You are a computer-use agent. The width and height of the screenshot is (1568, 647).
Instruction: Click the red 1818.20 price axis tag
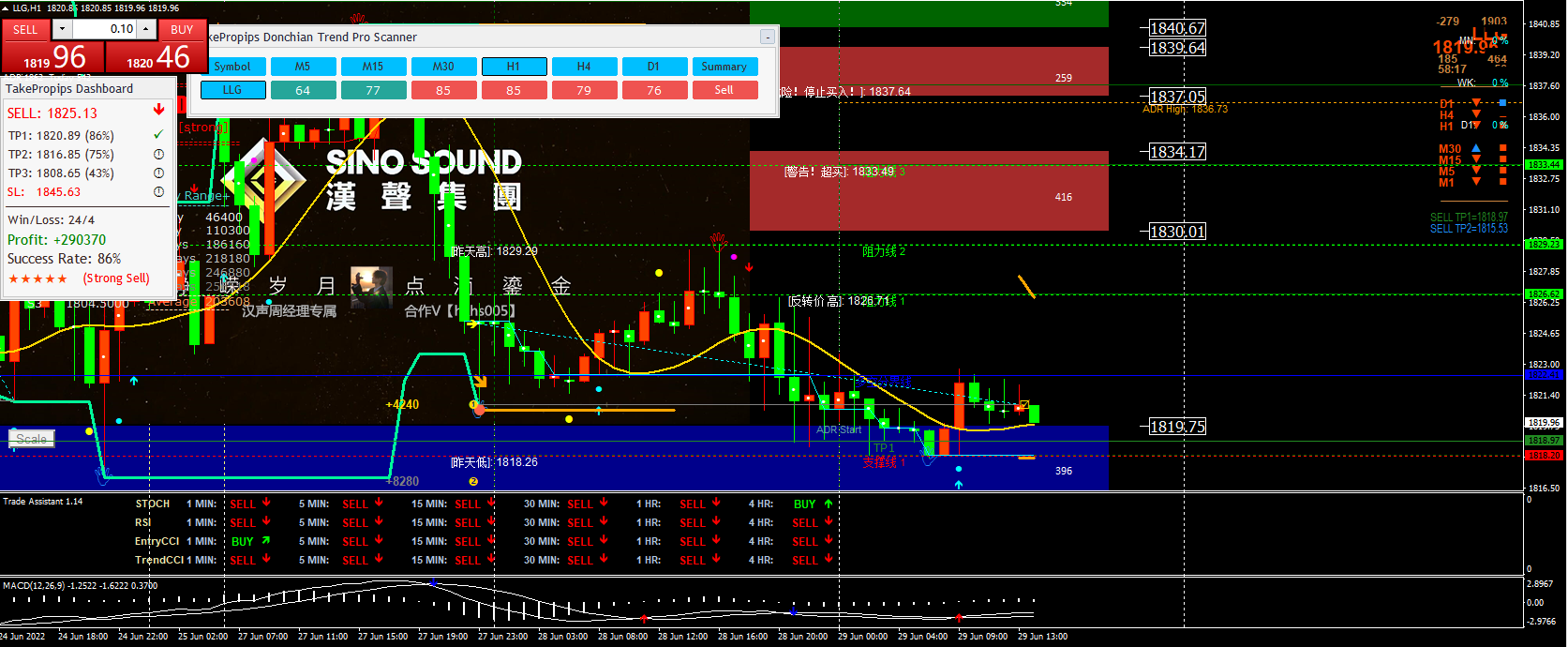1544,456
